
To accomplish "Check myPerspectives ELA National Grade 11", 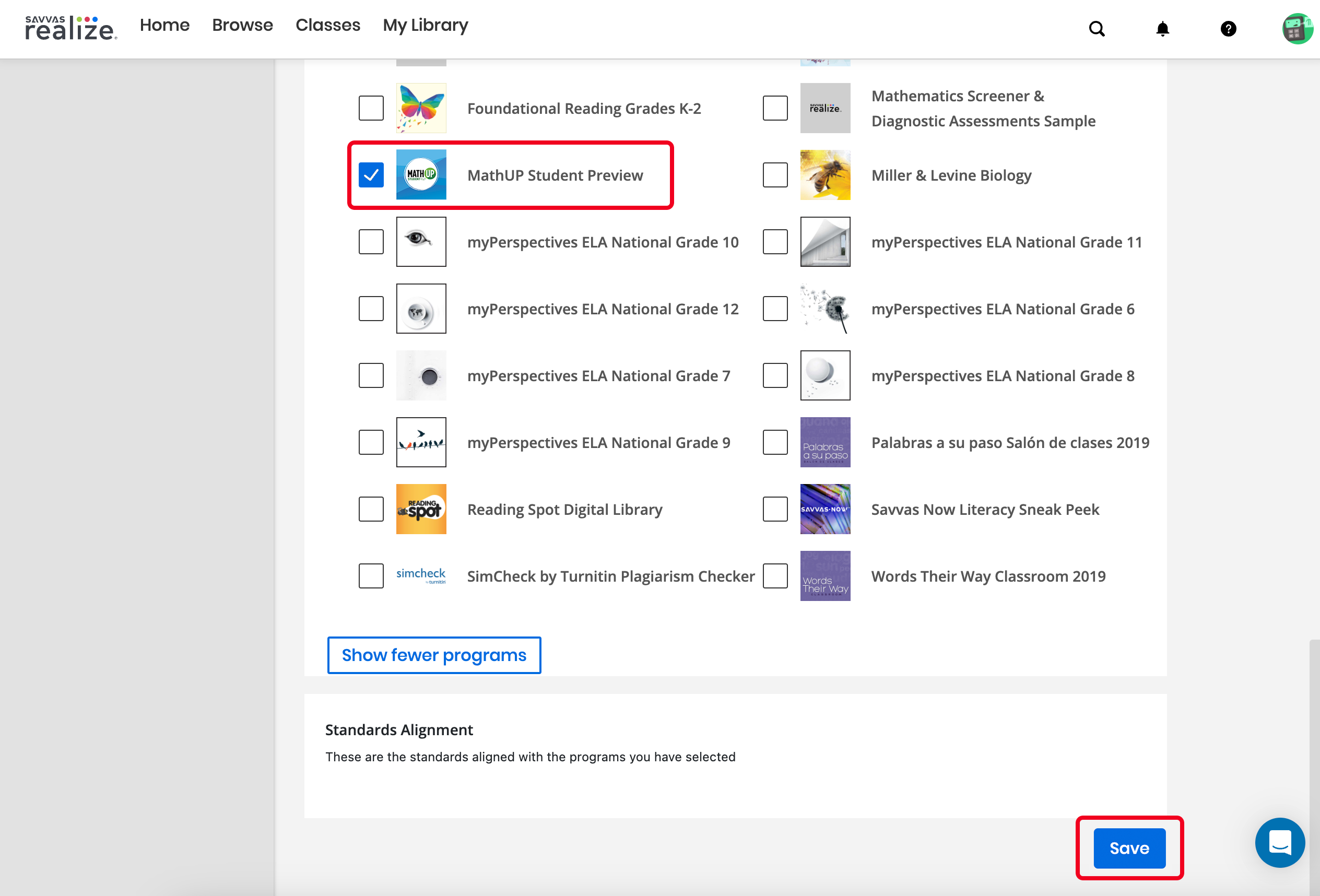I will coord(775,242).
